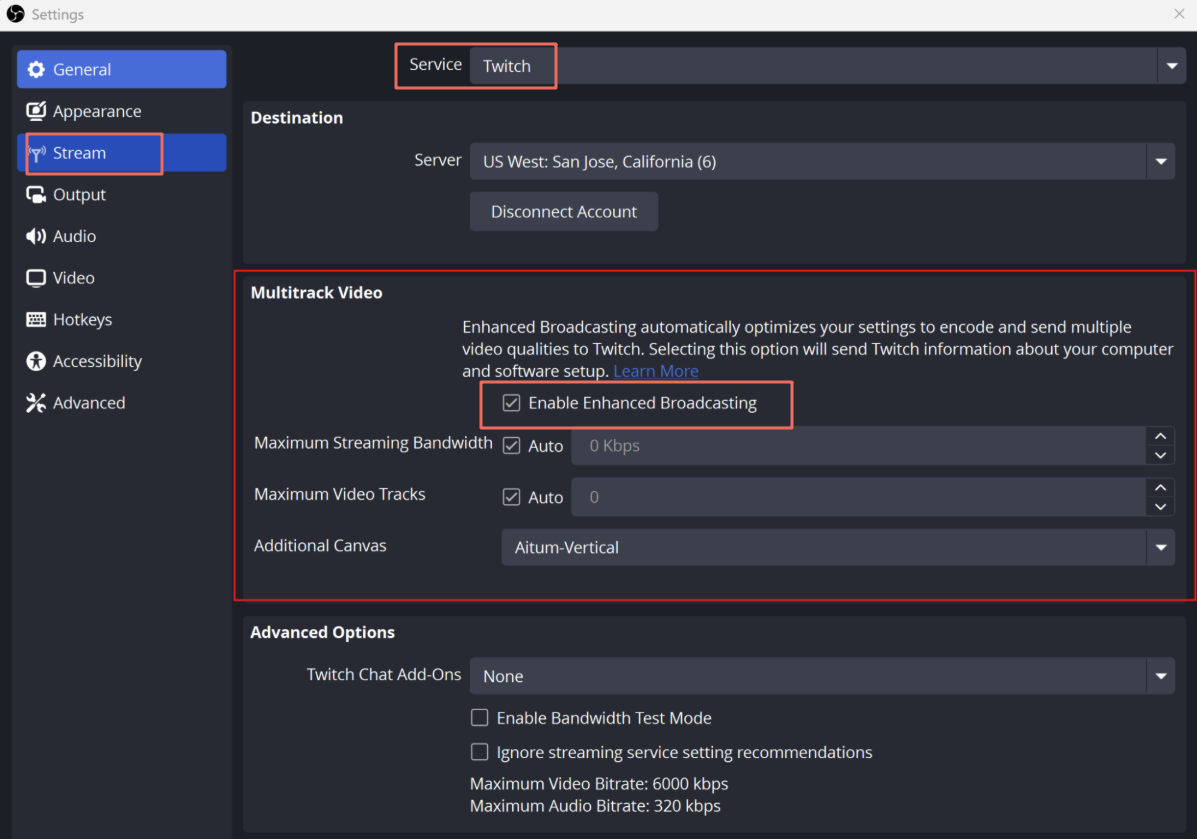Screen dimensions: 1197x839
Task: Click the Maximum Video Tracks value field
Action: point(859,497)
